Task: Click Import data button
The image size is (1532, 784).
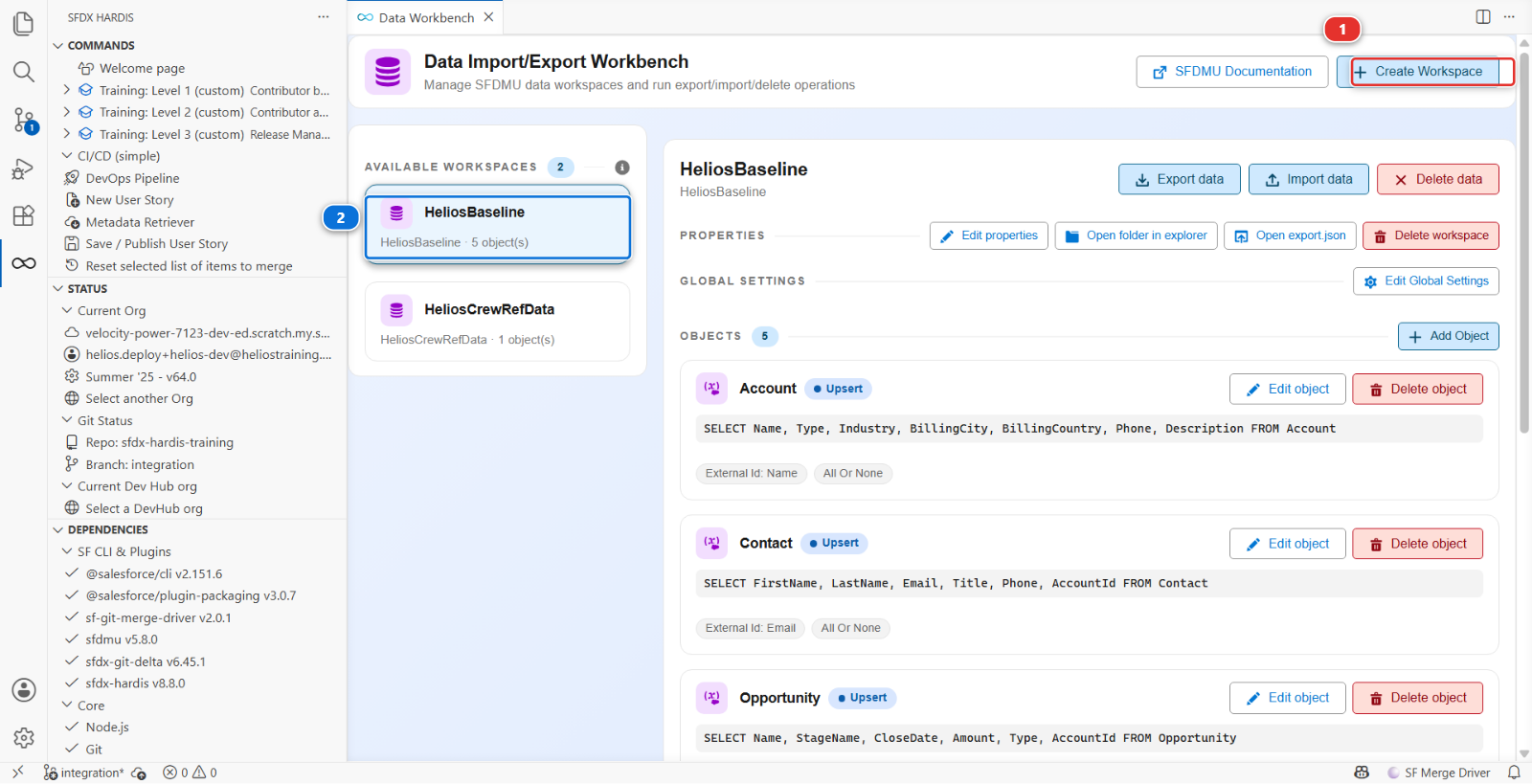Action: pyautogui.click(x=1309, y=179)
